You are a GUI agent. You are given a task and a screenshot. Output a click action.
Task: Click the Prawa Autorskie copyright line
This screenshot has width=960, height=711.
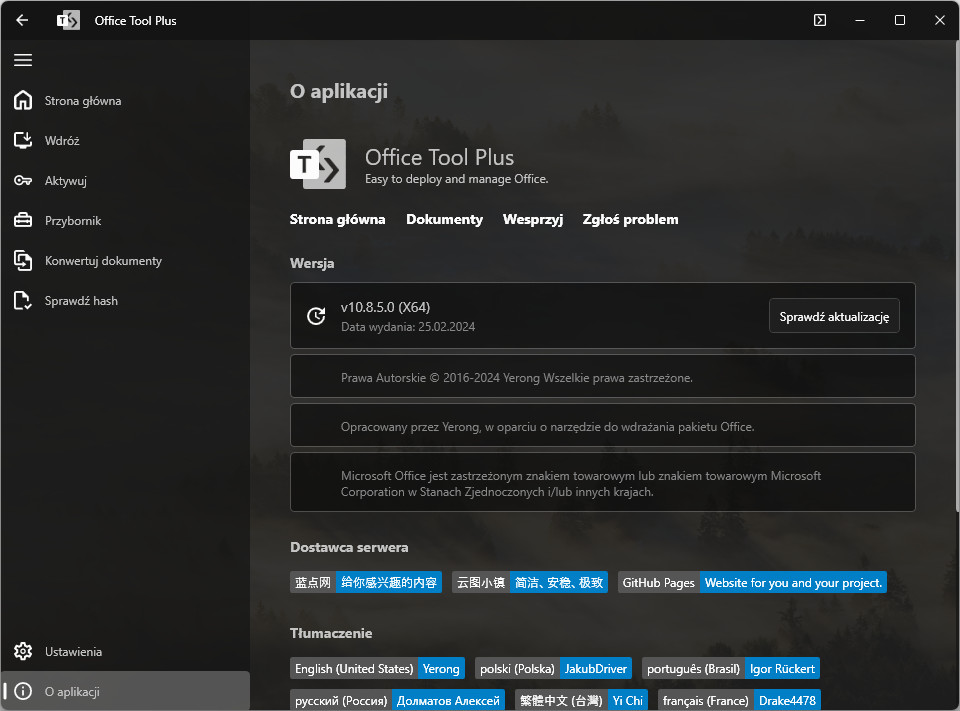tap(516, 378)
